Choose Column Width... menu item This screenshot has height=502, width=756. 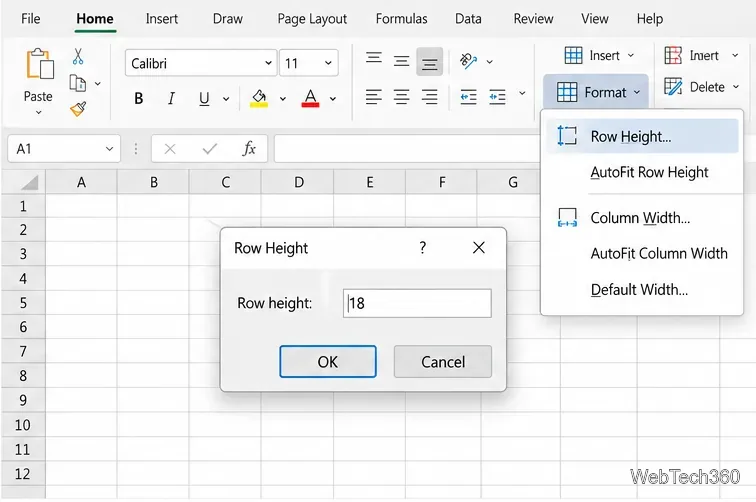(642, 217)
